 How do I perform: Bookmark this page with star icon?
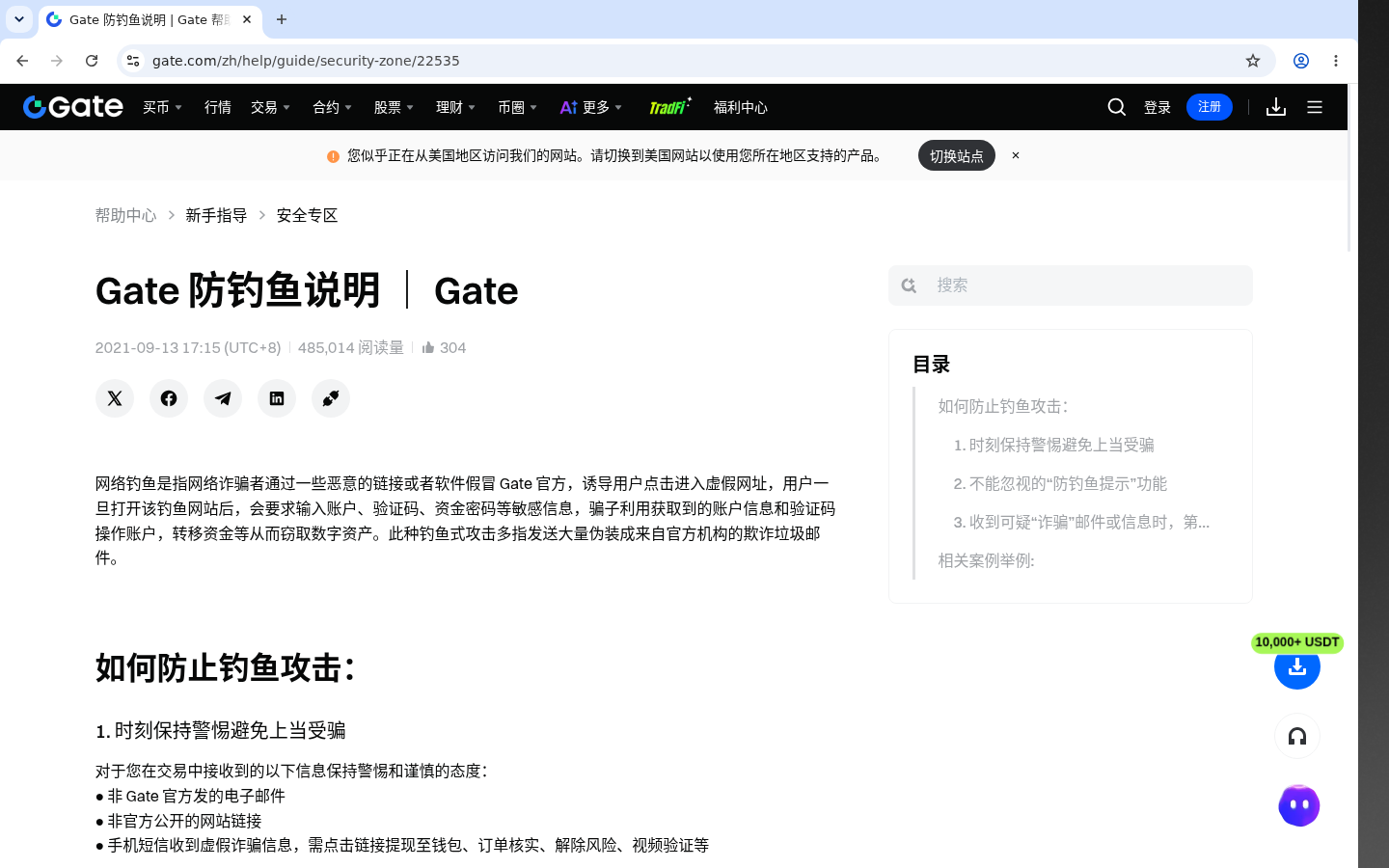(1253, 61)
